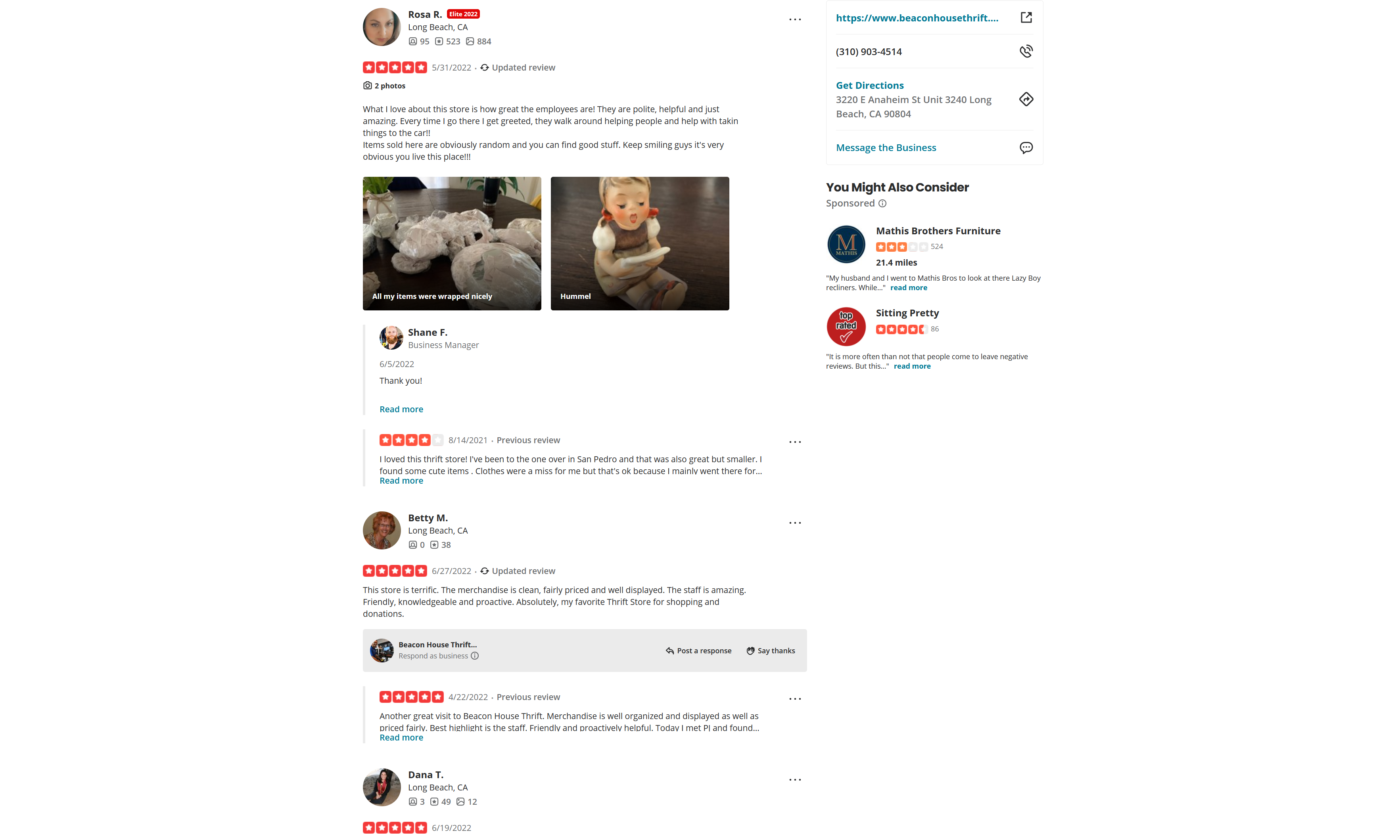The image size is (1400, 840).
Task: Open the wrapped items photo thumbnail
Action: 452,243
